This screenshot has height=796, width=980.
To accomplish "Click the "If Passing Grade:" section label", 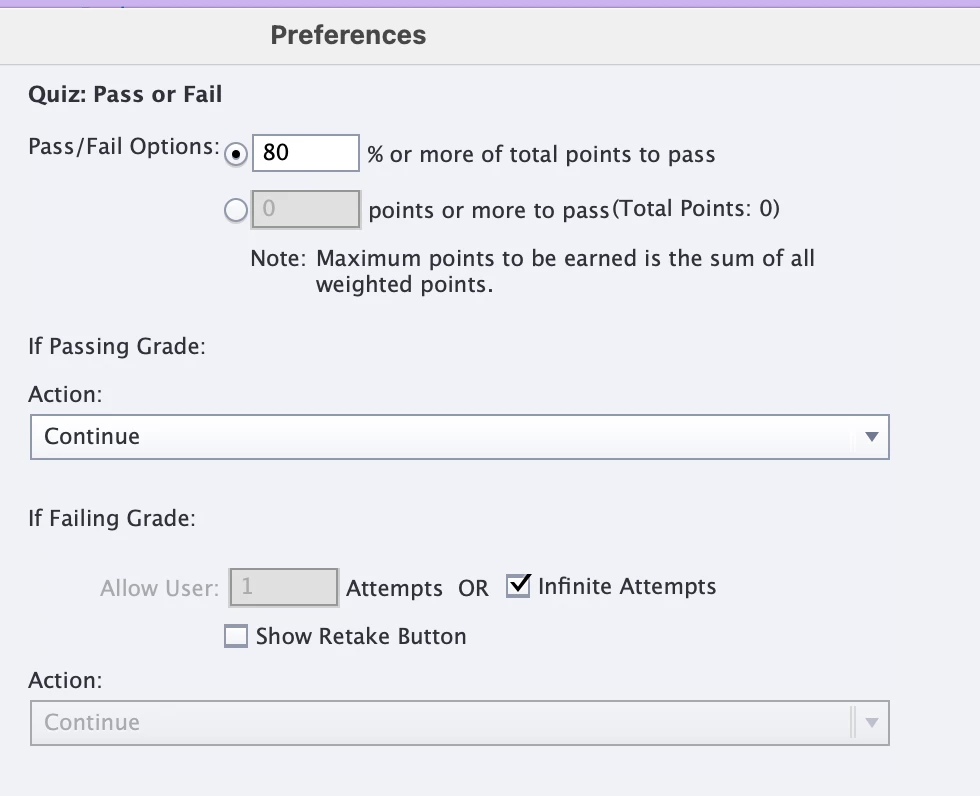I will tap(116, 347).
